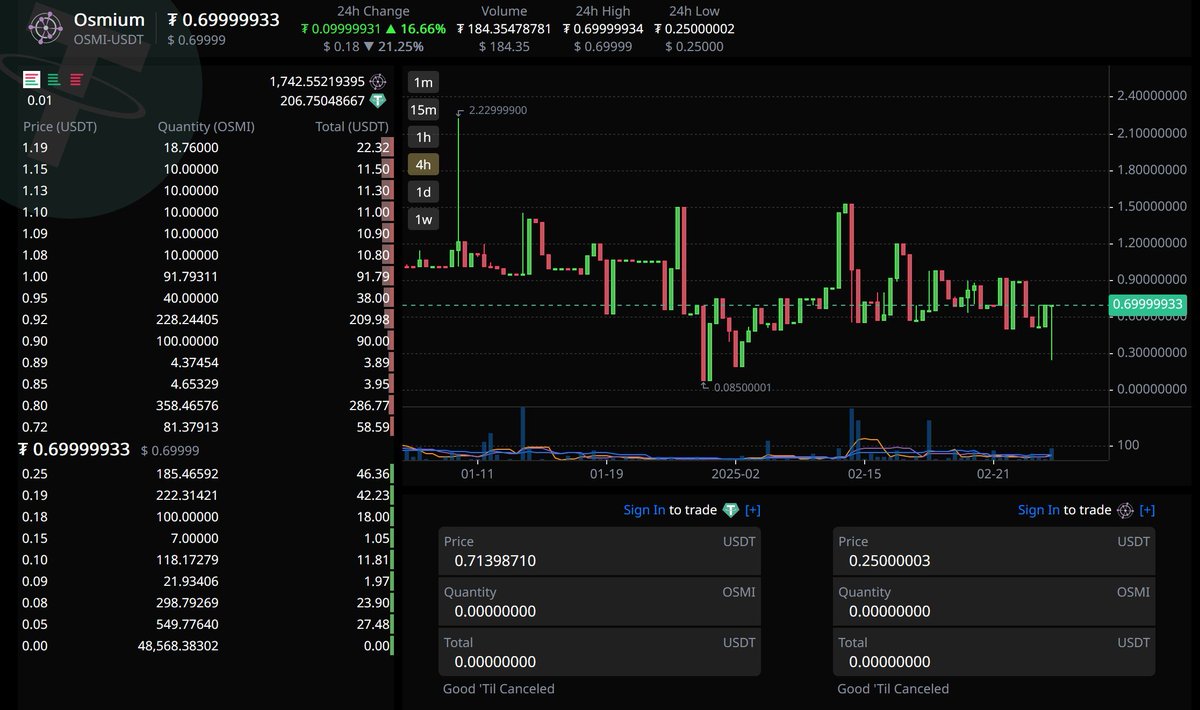Click the 24h Low value 0.25000002
The width and height of the screenshot is (1200, 710).
coord(694,29)
